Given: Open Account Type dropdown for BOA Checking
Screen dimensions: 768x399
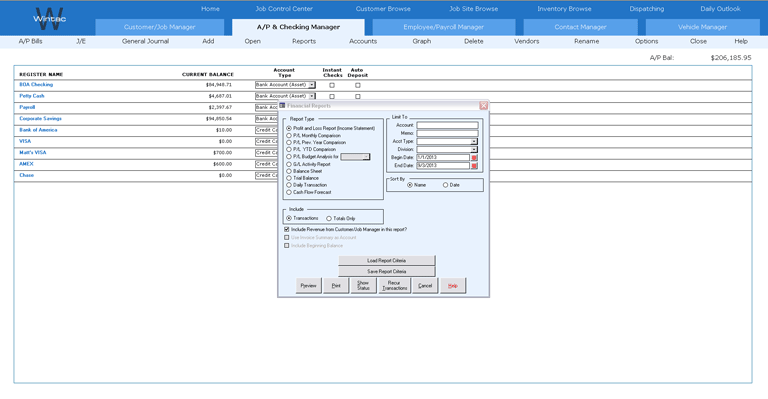Looking at the screenshot, I should point(312,85).
